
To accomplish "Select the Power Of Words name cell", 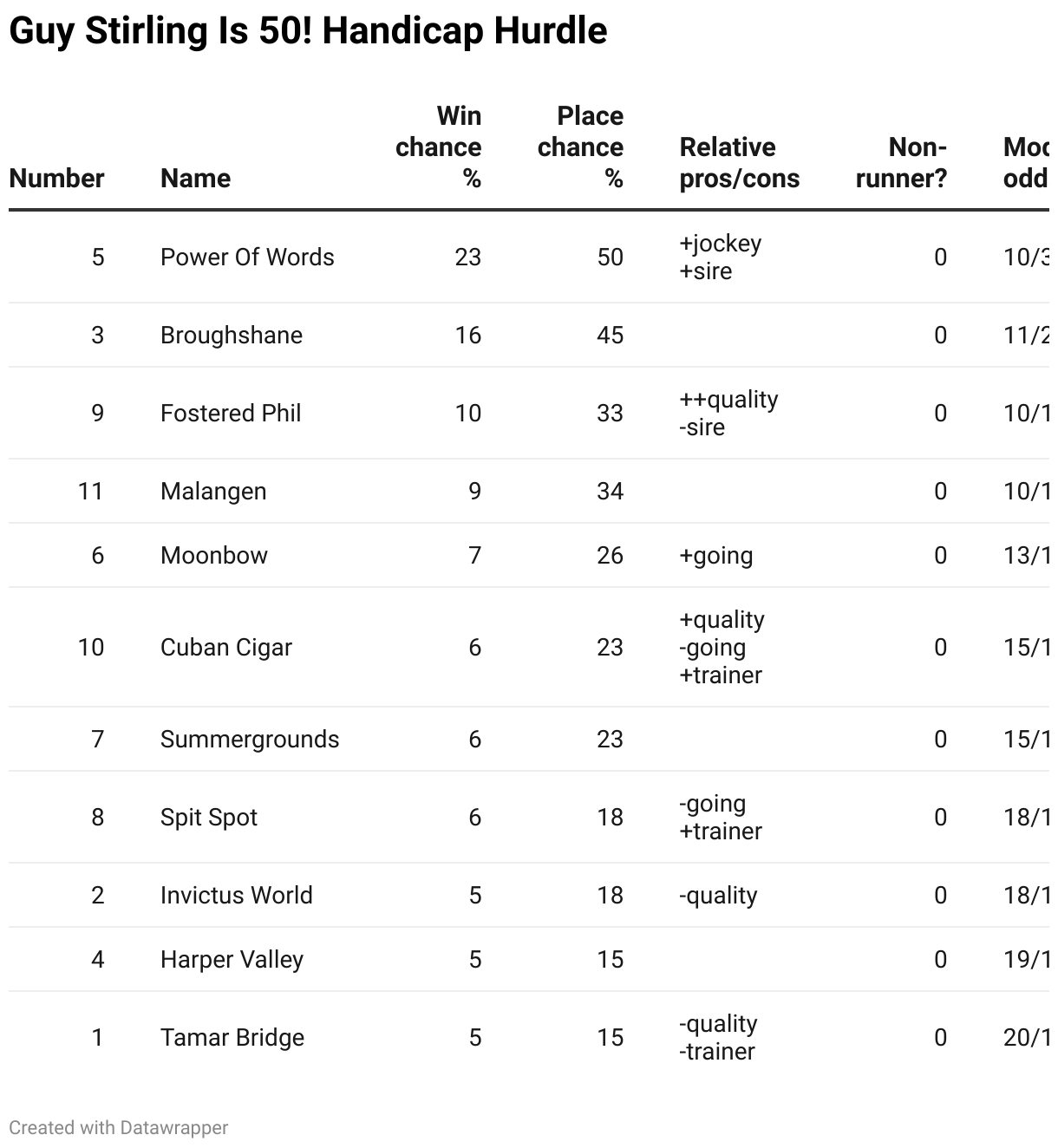I will pyautogui.click(x=247, y=258).
